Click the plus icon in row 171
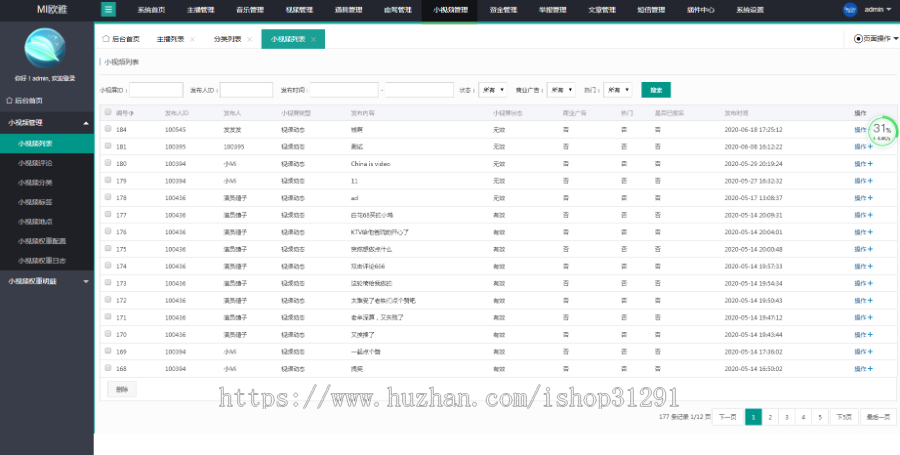Viewport: 900px width, 455px height. click(x=870, y=317)
